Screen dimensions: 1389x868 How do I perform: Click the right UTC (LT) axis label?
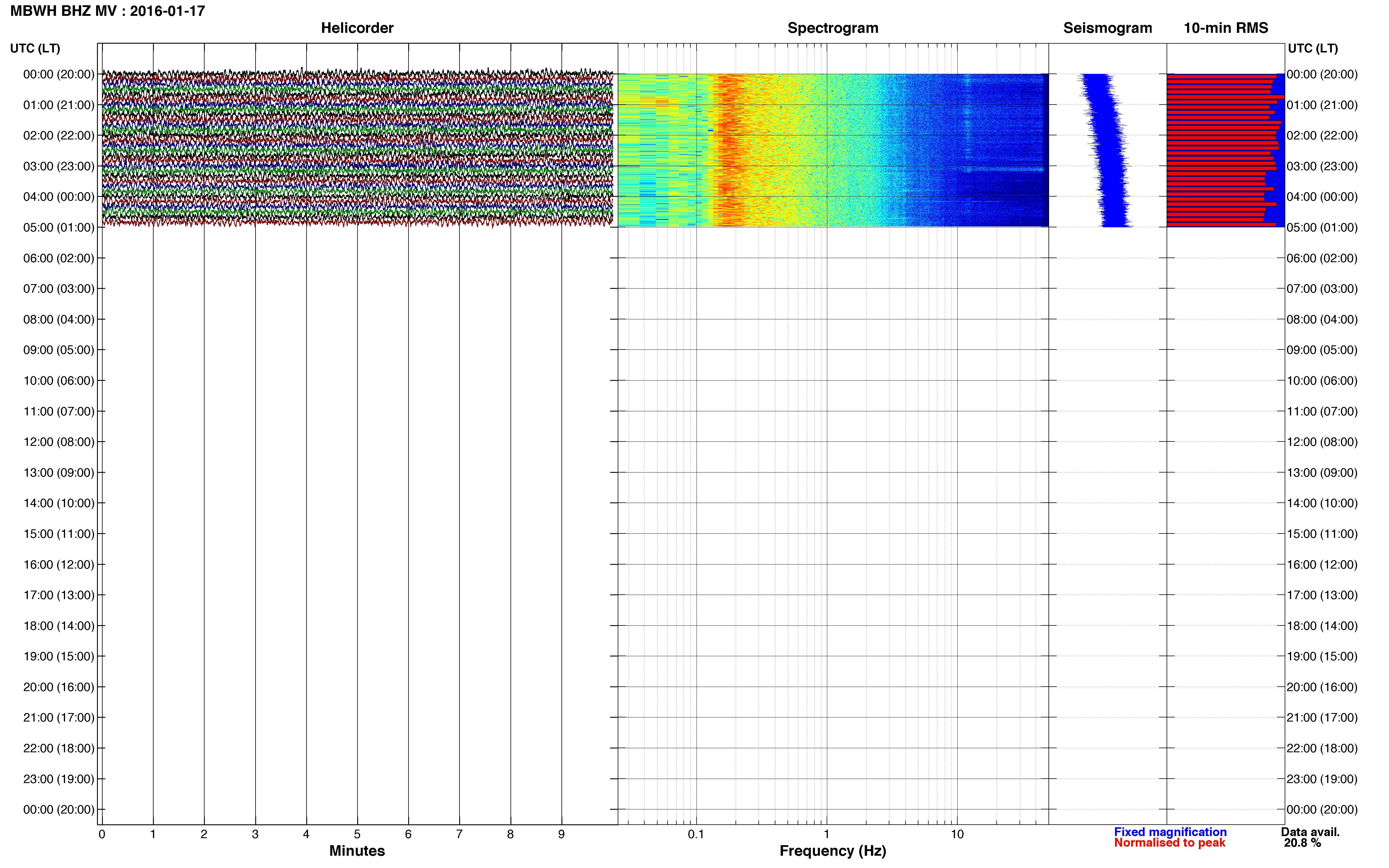[1313, 48]
